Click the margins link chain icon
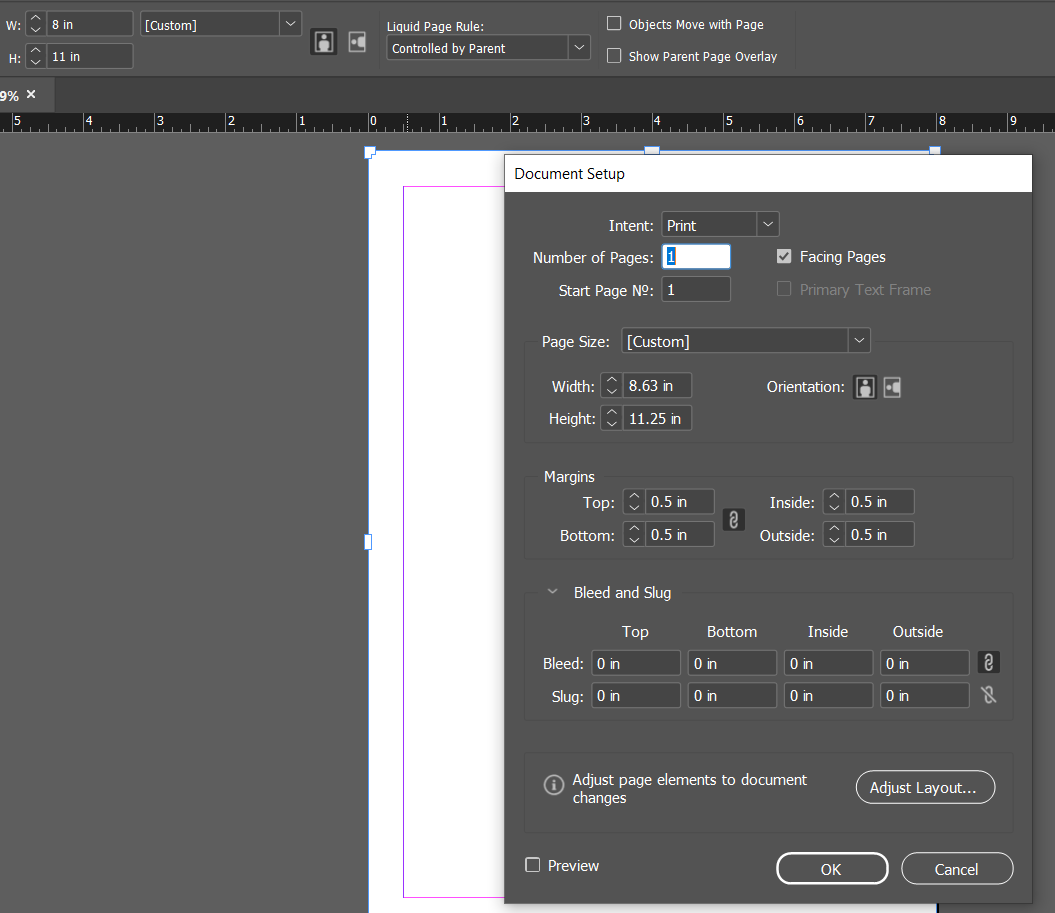The width and height of the screenshot is (1055, 913). coord(733,519)
